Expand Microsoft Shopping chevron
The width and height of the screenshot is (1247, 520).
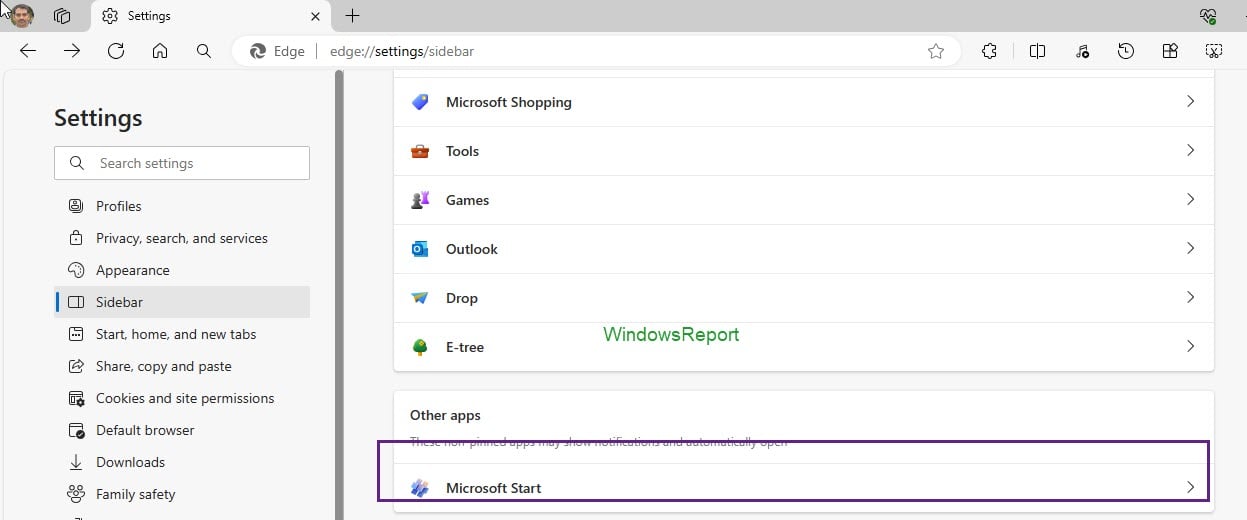click(1190, 102)
